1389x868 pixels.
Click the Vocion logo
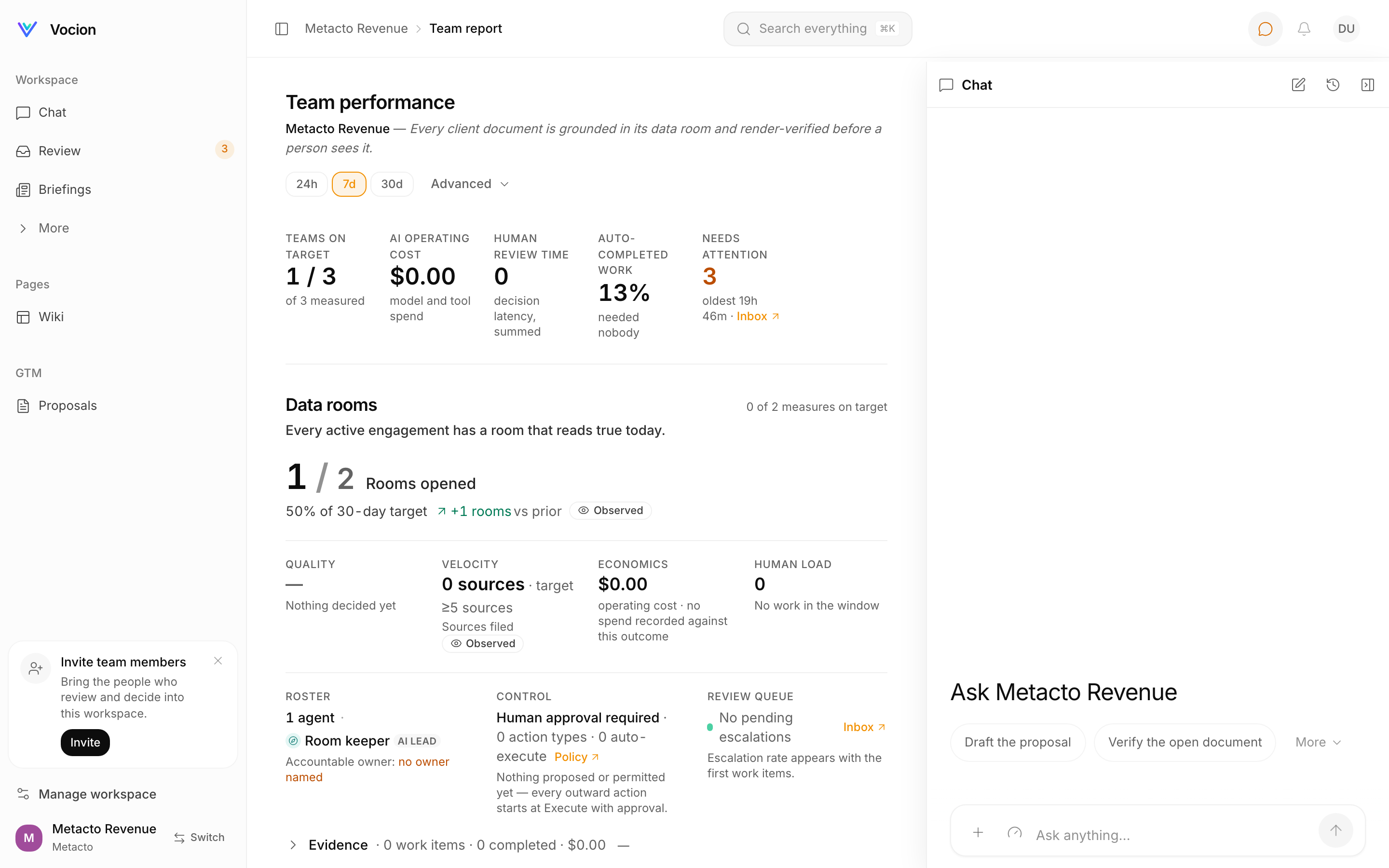coord(27,29)
